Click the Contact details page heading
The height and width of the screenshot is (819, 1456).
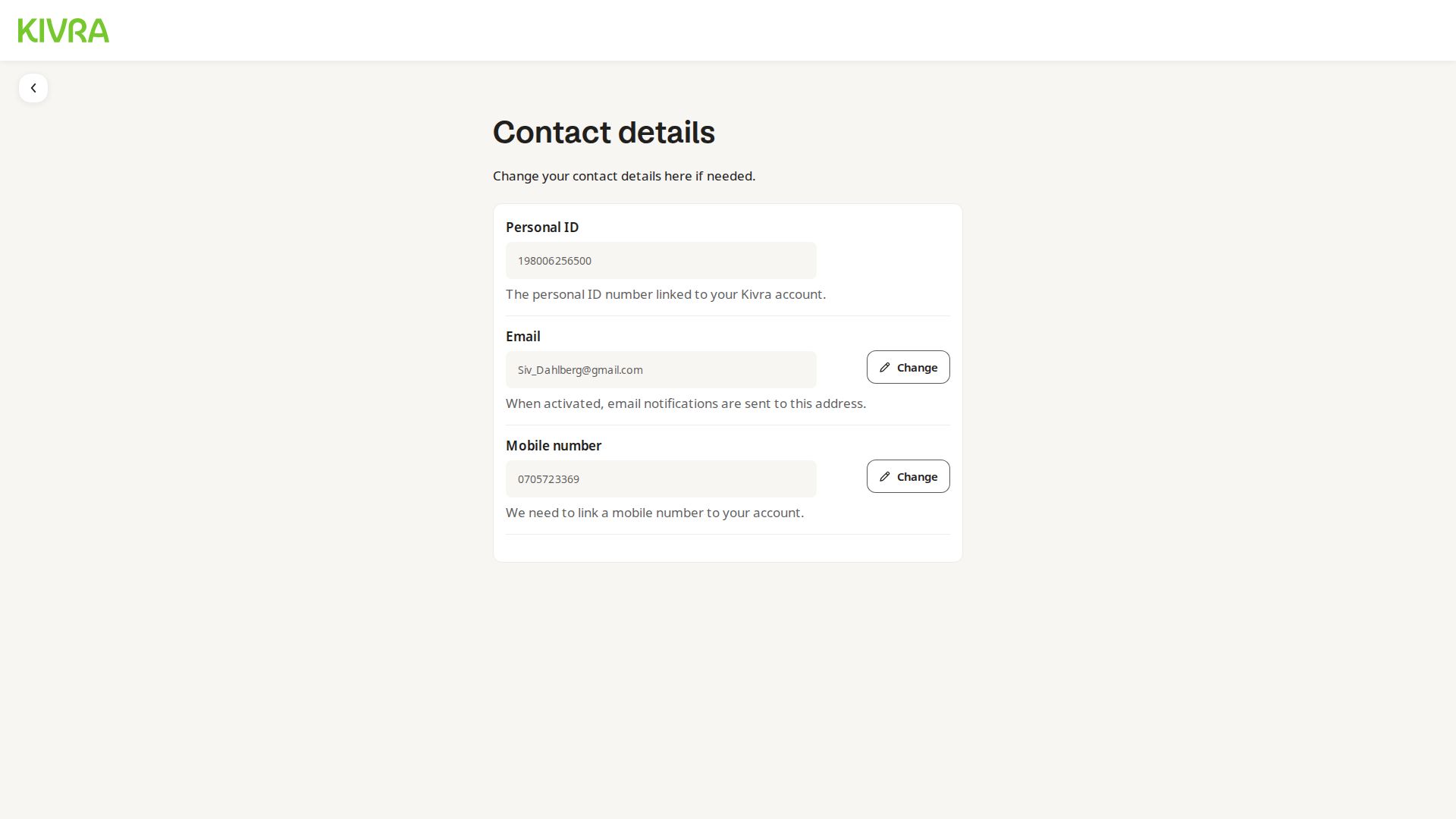[604, 133]
